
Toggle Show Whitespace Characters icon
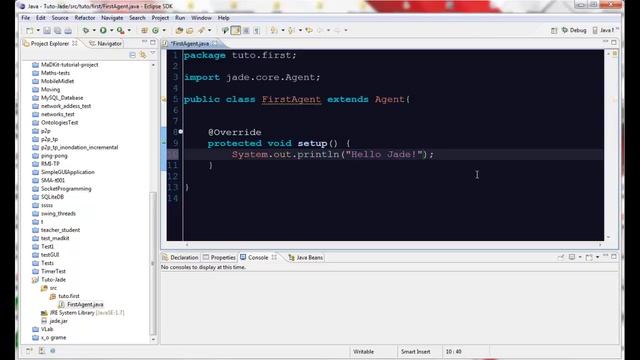point(257,30)
